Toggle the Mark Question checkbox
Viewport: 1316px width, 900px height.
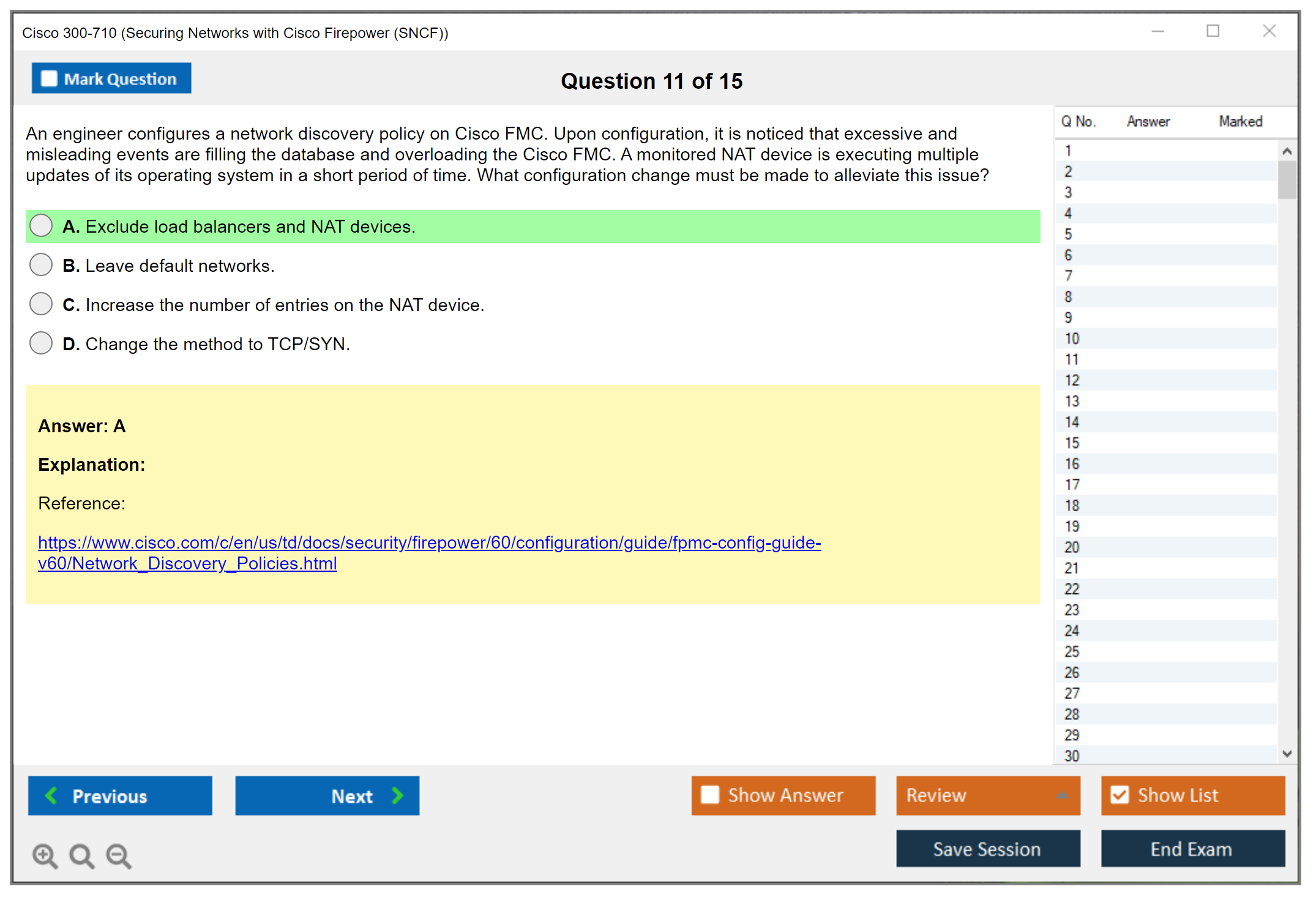[x=49, y=79]
